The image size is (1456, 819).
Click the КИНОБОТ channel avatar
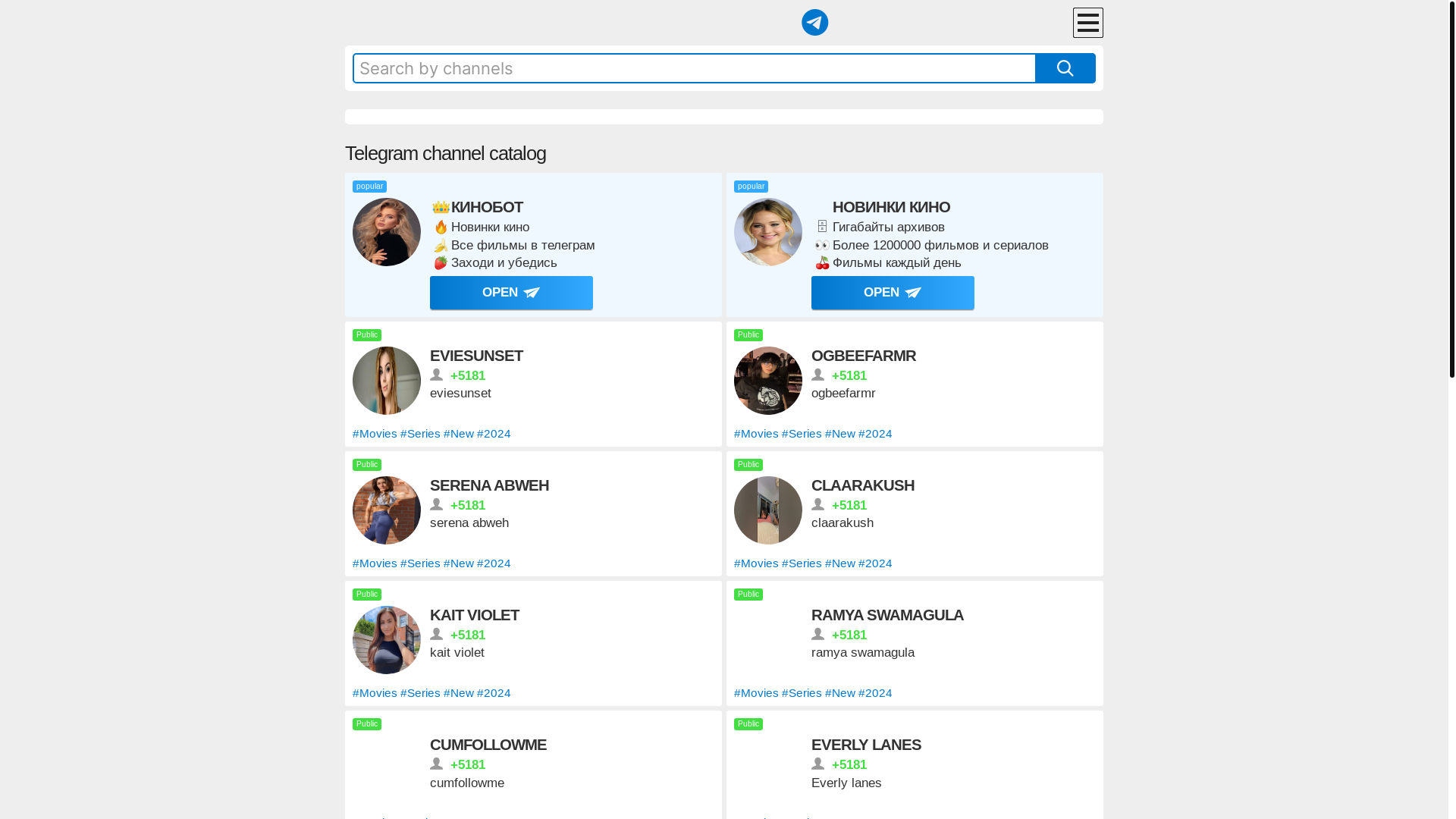tap(387, 232)
